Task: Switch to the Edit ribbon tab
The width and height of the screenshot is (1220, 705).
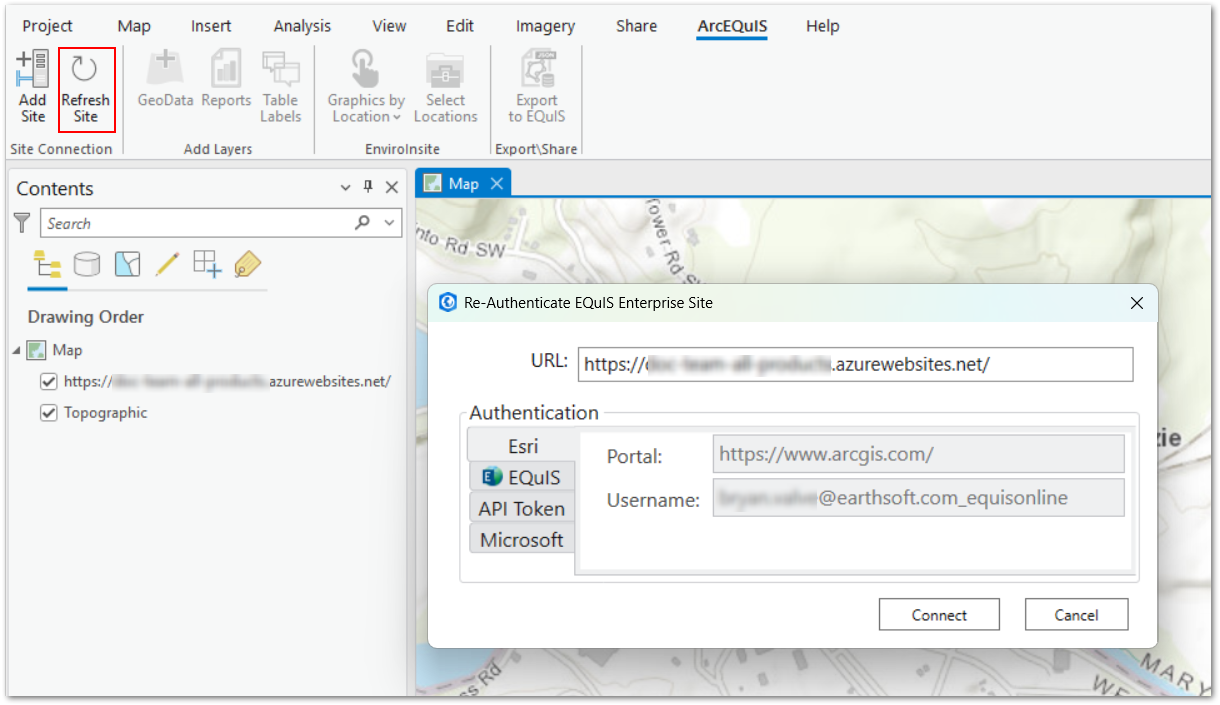Action: 460,26
